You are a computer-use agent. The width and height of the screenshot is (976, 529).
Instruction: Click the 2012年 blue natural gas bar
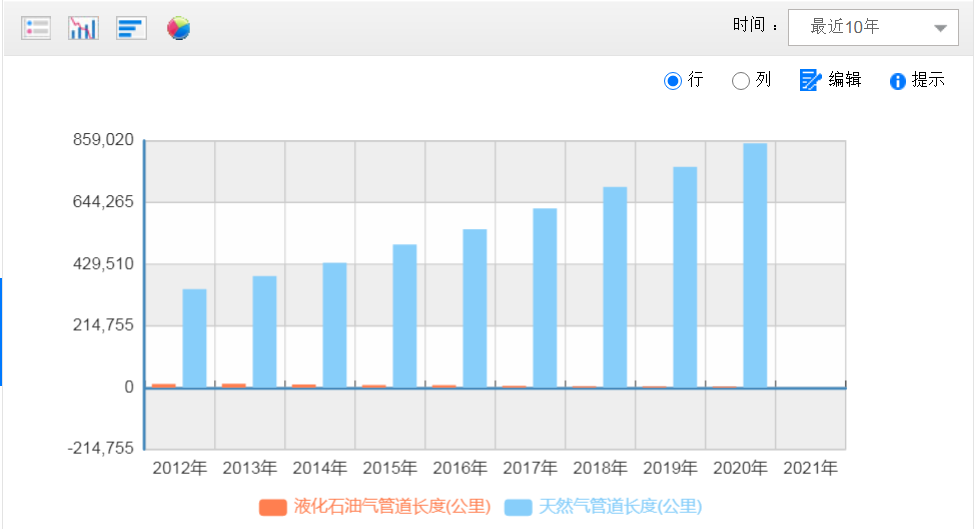click(195, 339)
